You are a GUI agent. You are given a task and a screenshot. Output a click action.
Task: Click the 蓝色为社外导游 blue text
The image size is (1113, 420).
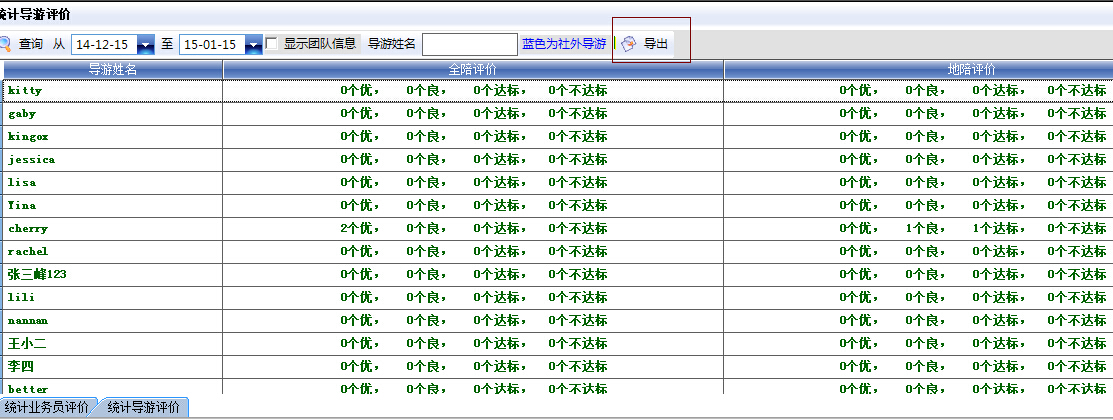click(563, 44)
